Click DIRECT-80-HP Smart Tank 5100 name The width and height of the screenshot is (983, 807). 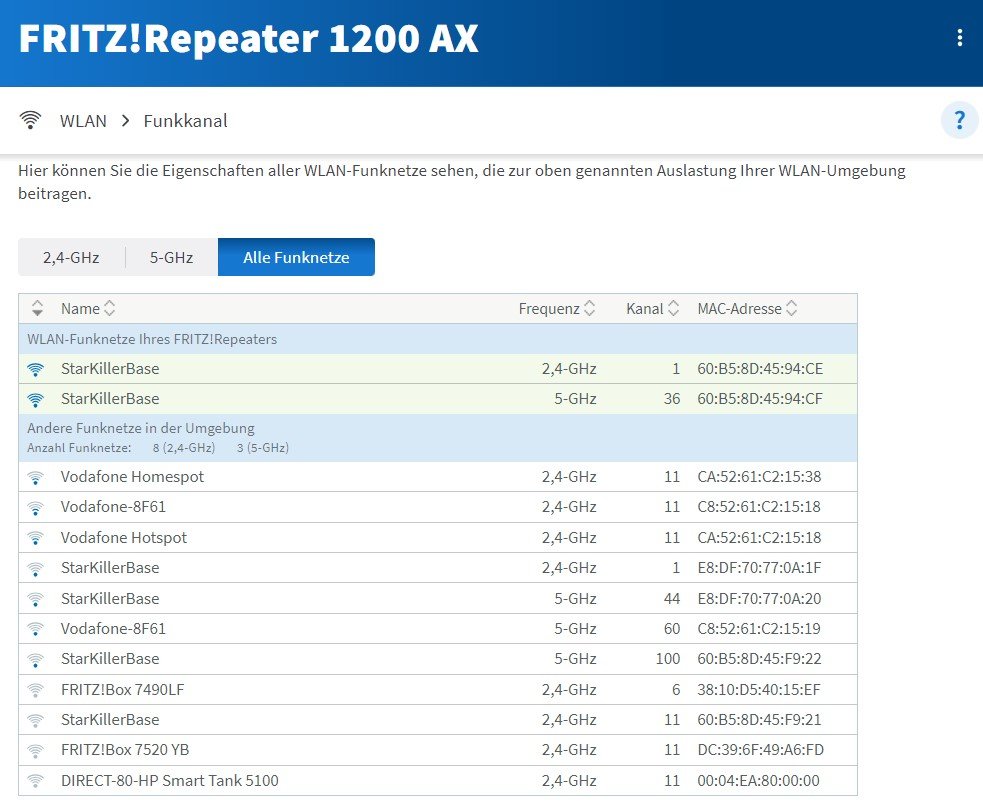(x=169, y=781)
